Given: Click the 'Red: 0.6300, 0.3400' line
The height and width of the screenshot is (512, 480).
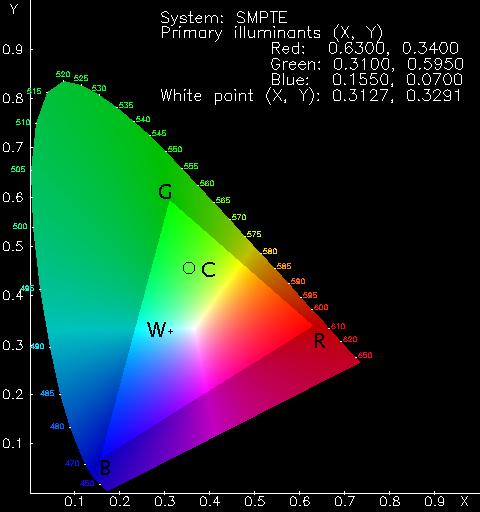Looking at the screenshot, I should tap(365, 48).
